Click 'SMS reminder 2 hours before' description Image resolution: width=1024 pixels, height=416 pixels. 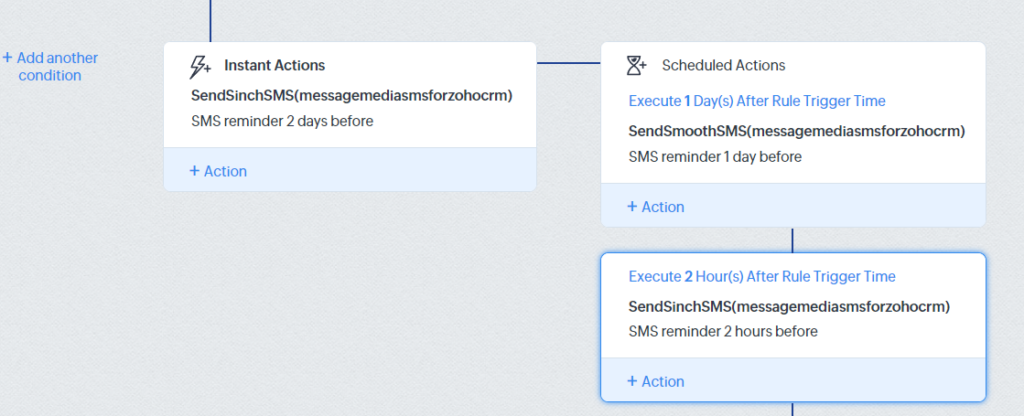click(723, 331)
